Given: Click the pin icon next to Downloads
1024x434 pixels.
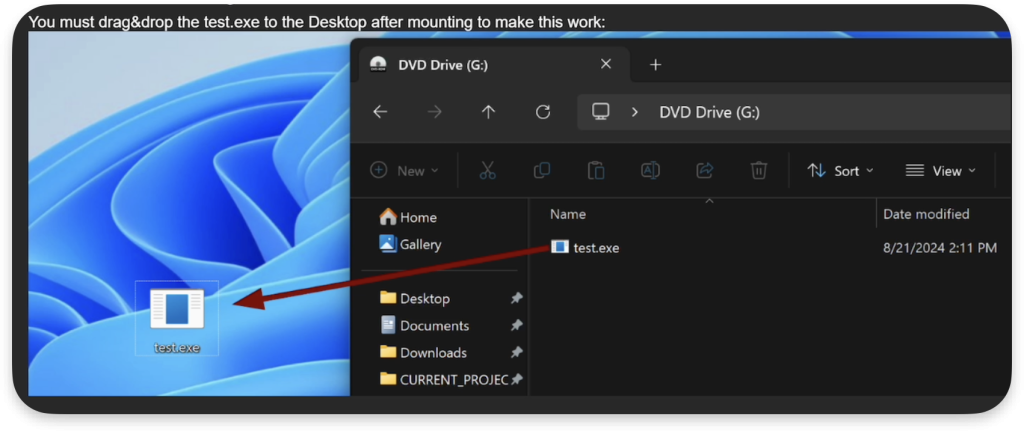Looking at the screenshot, I should tap(517, 352).
